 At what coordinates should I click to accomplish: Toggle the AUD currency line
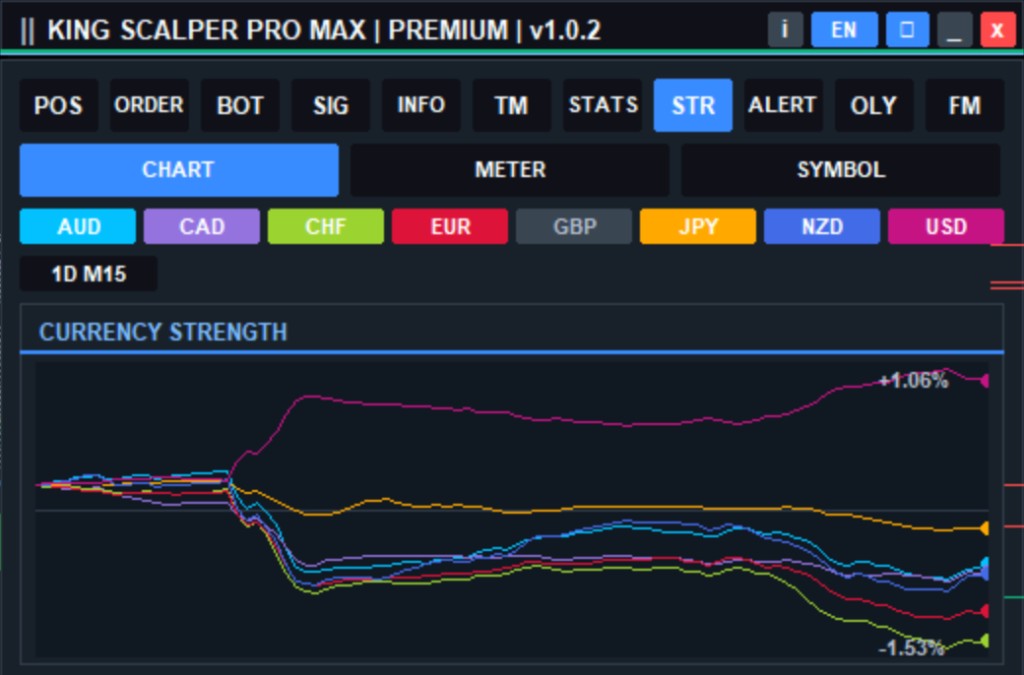coord(78,227)
